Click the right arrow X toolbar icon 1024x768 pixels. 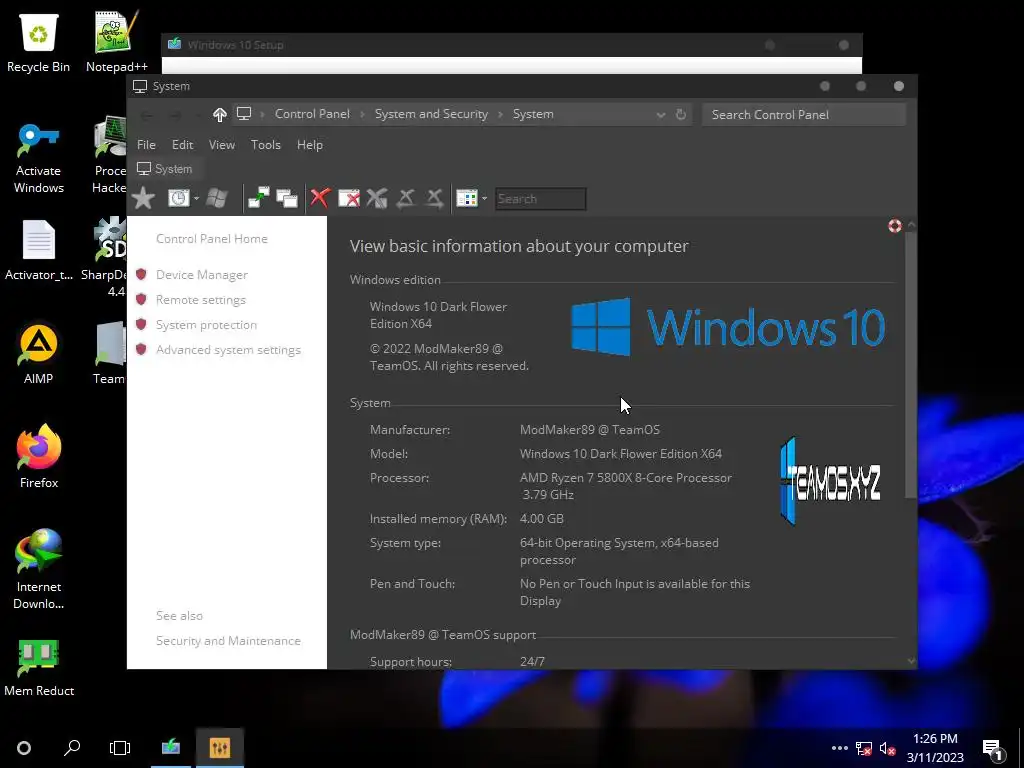coord(434,198)
